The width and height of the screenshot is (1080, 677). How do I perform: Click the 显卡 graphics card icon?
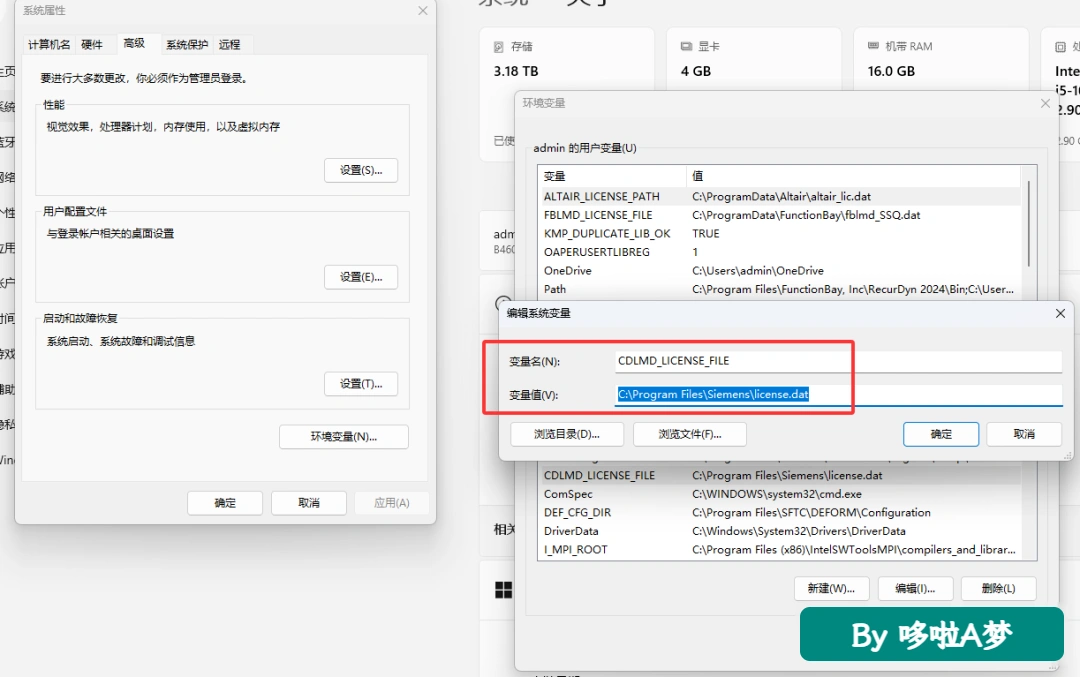coord(686,46)
